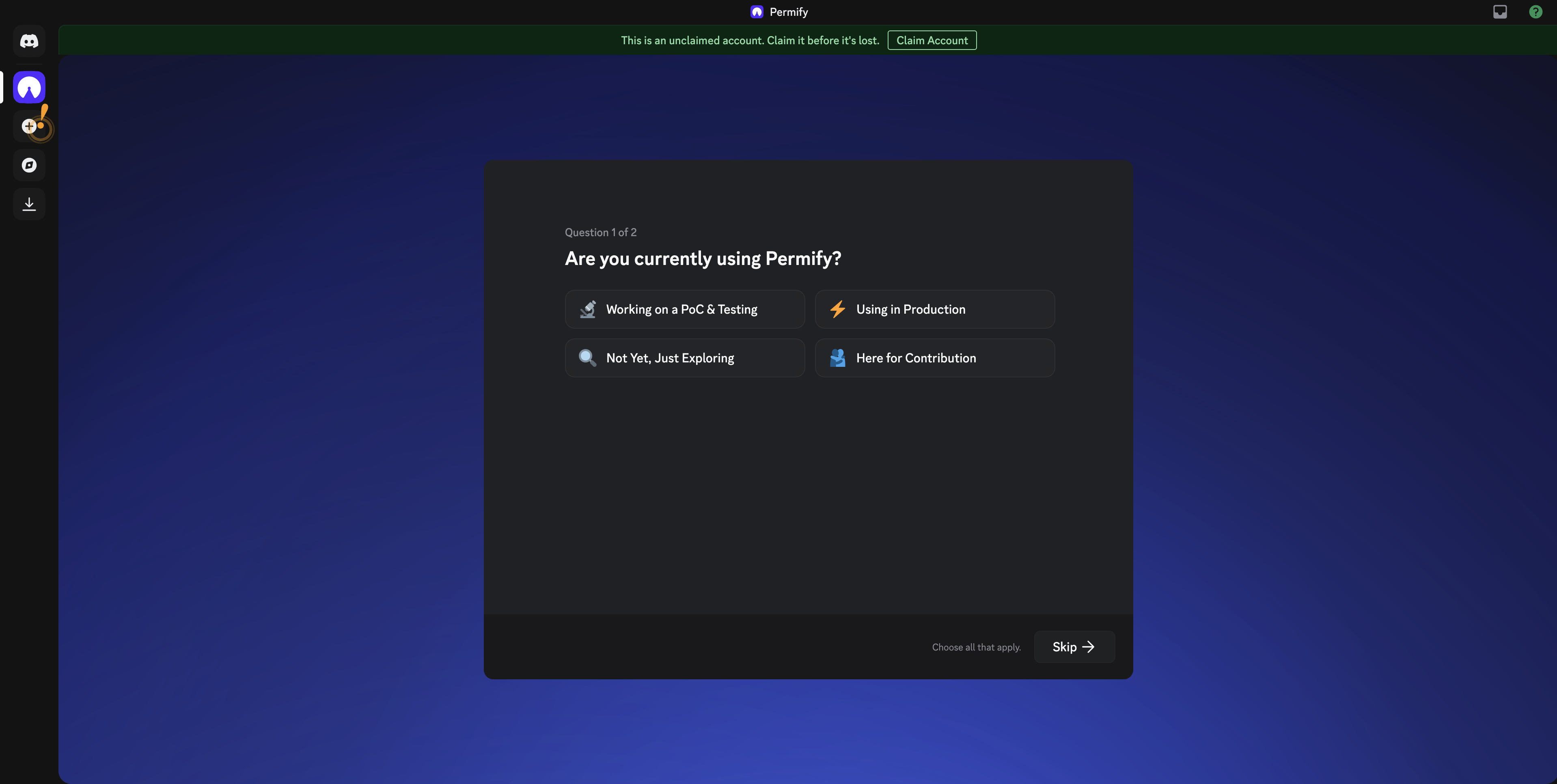Click Skip to next question
The height and width of the screenshot is (784, 1557).
(x=1074, y=647)
